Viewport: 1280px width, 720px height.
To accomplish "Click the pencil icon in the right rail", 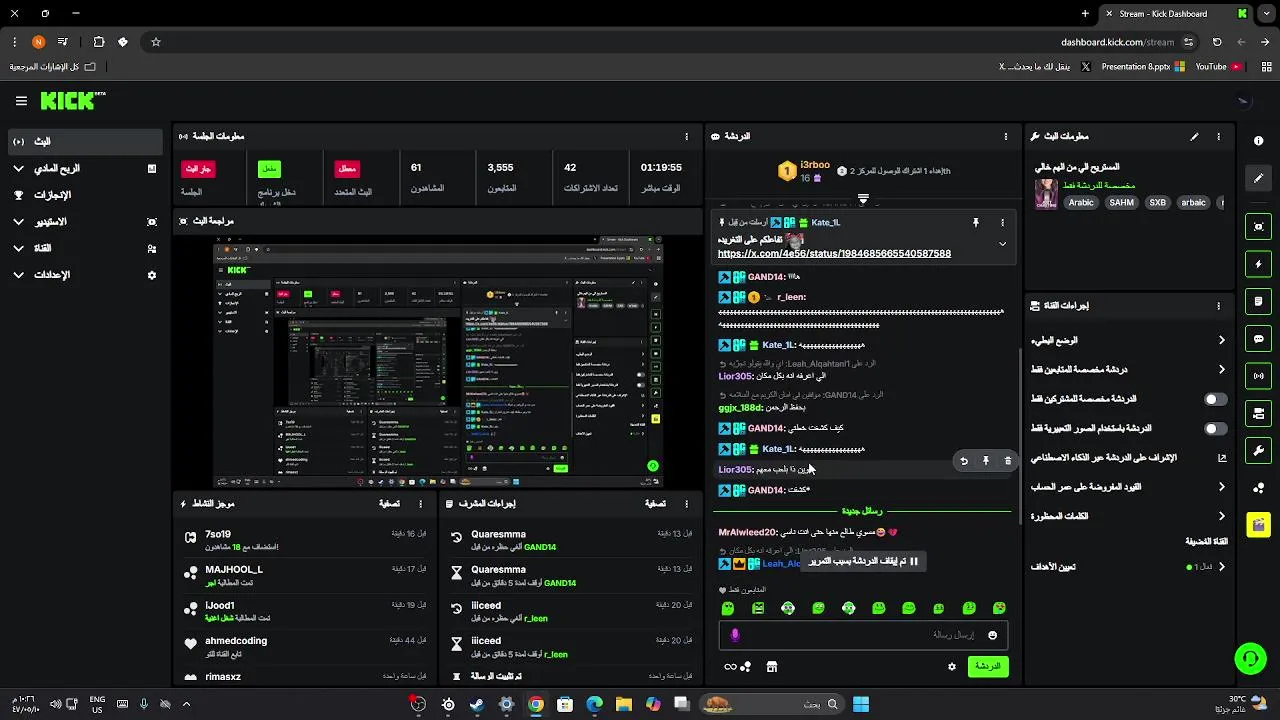I will click(x=1259, y=178).
